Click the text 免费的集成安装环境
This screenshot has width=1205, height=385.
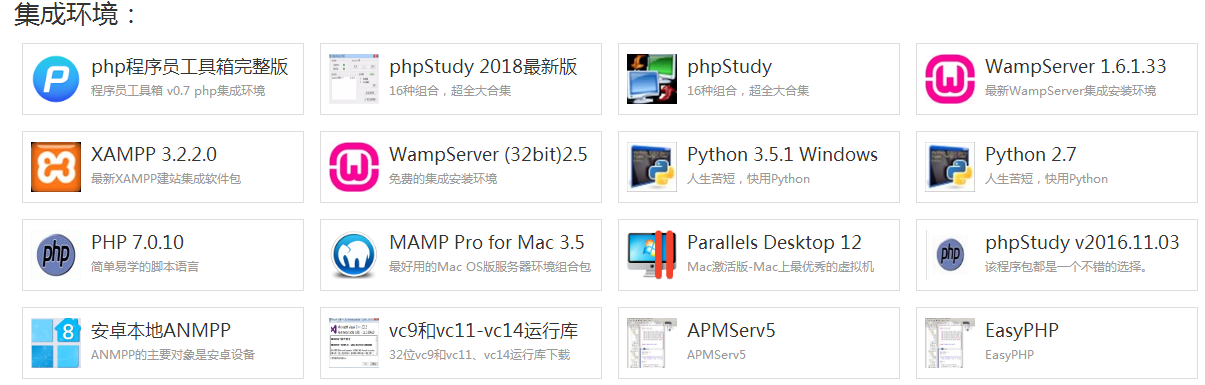click(443, 179)
